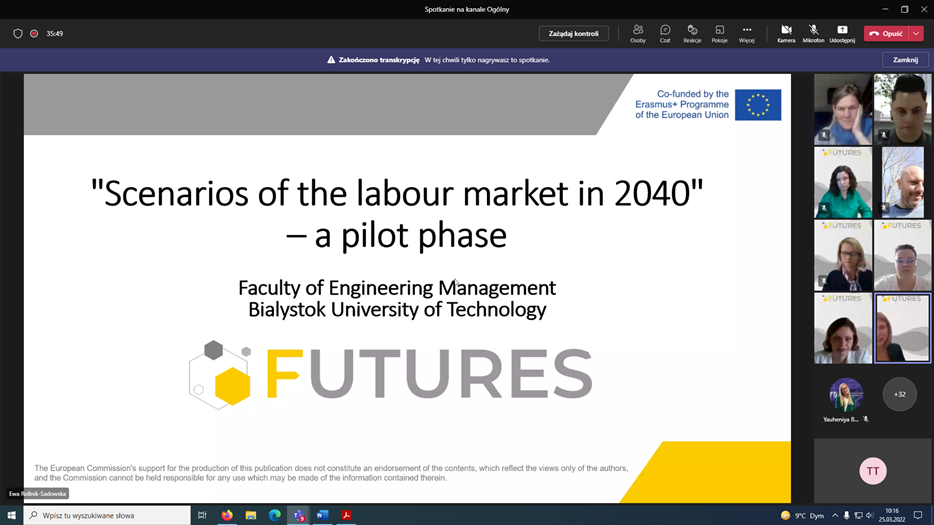934x525 pixels.
Task: Click the shield security icon
Action: (x=18, y=33)
